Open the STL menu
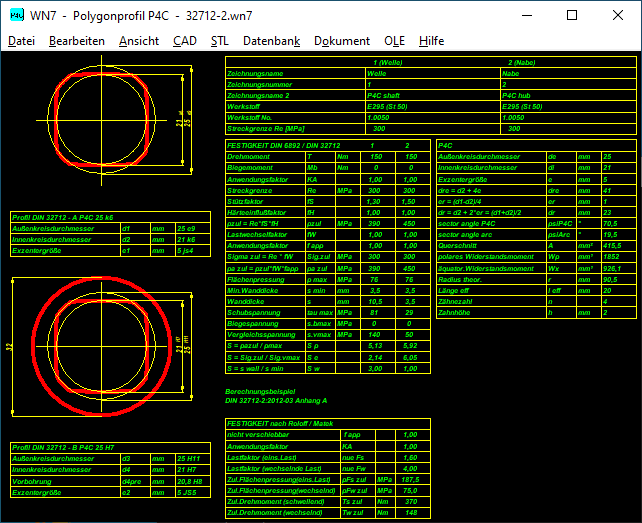Screen dimensions: 642x523 (219, 41)
